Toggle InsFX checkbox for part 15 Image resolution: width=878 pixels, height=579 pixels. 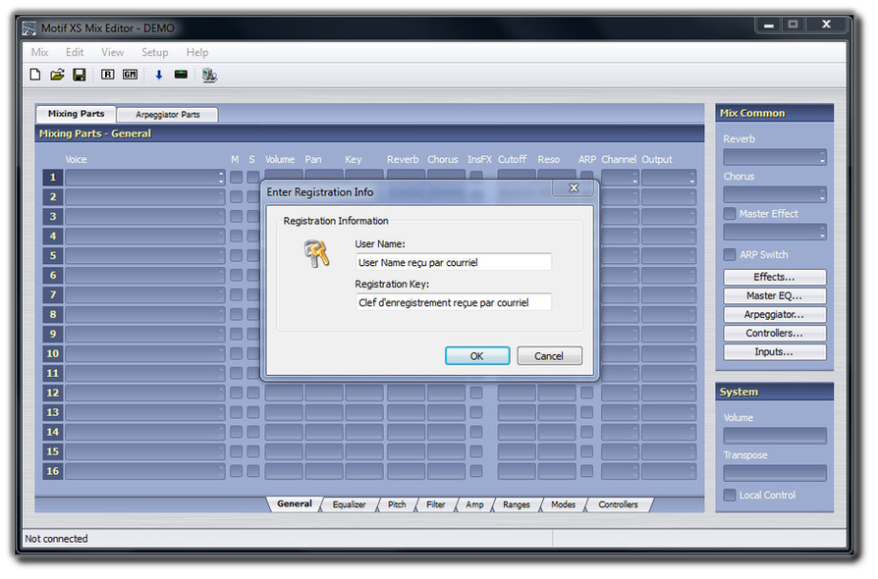tap(476, 451)
